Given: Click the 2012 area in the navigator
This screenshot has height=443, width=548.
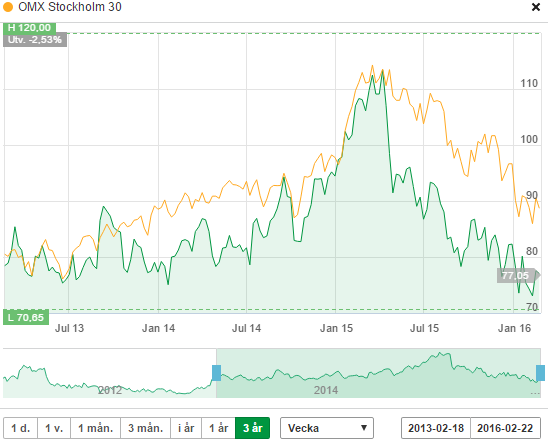Looking at the screenshot, I should (110, 390).
